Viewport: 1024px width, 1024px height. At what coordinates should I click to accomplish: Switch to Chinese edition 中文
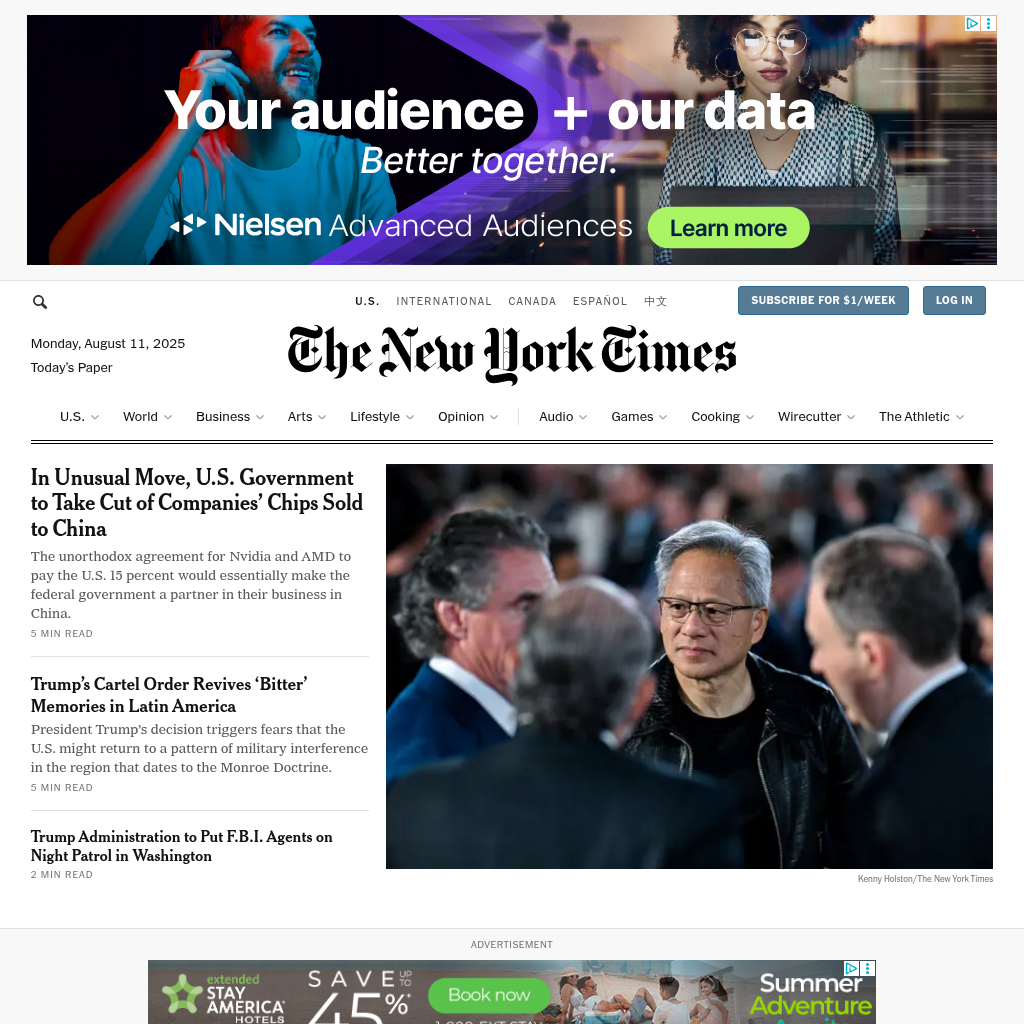(x=655, y=301)
